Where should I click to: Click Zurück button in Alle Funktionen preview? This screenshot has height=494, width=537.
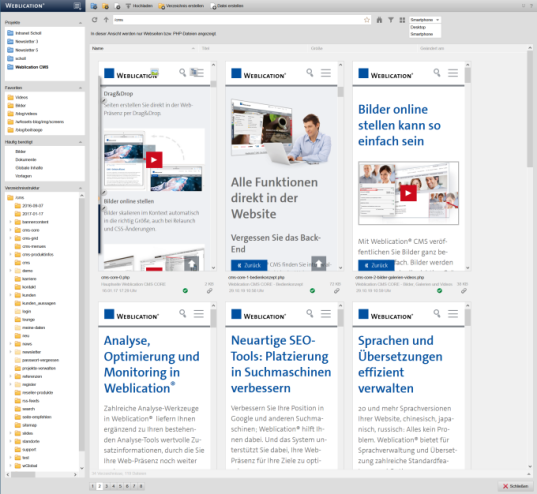coord(249,265)
